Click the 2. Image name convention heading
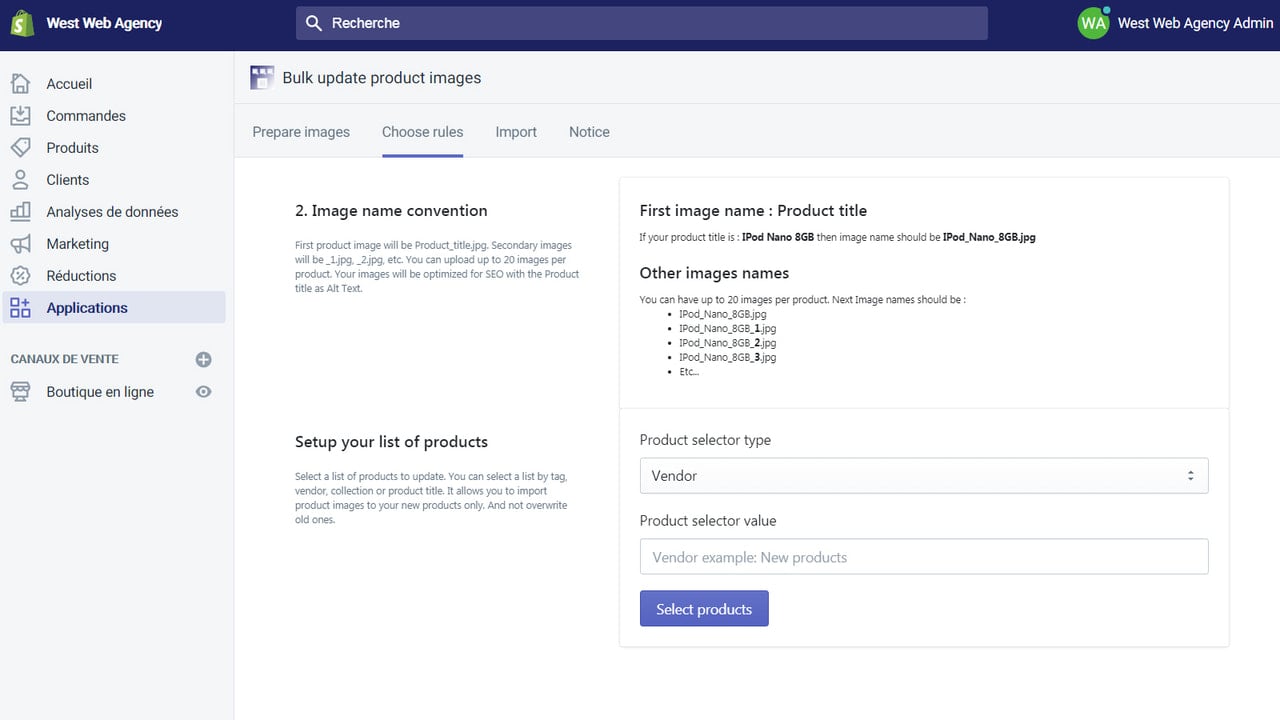 [391, 211]
